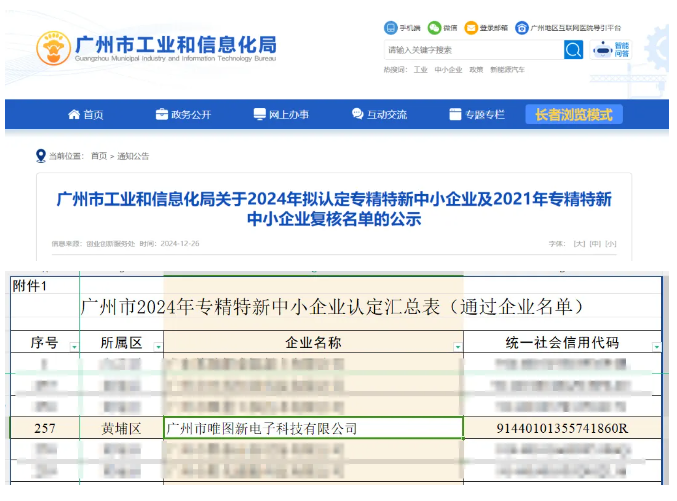Click the bureau logo emblem
The width and height of the screenshot is (677, 501).
(53, 48)
